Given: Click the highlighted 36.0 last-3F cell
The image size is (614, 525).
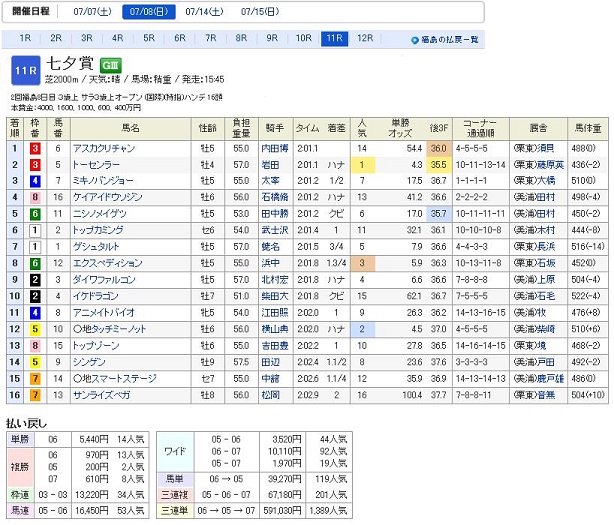Looking at the screenshot, I should (x=437, y=147).
